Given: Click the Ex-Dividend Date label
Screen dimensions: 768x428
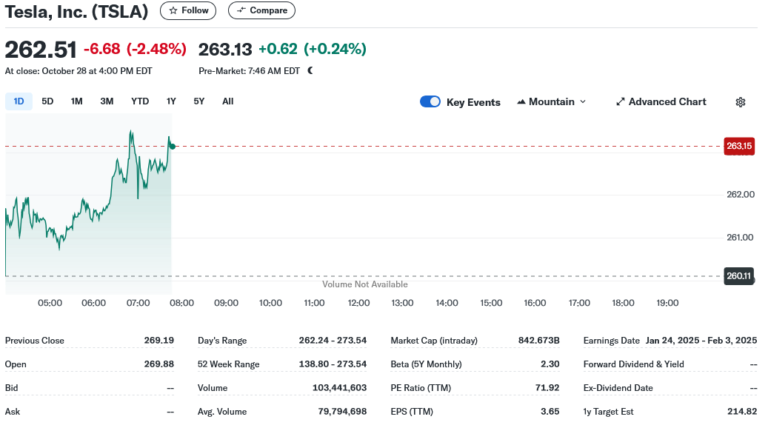Looking at the screenshot, I should (x=618, y=387).
